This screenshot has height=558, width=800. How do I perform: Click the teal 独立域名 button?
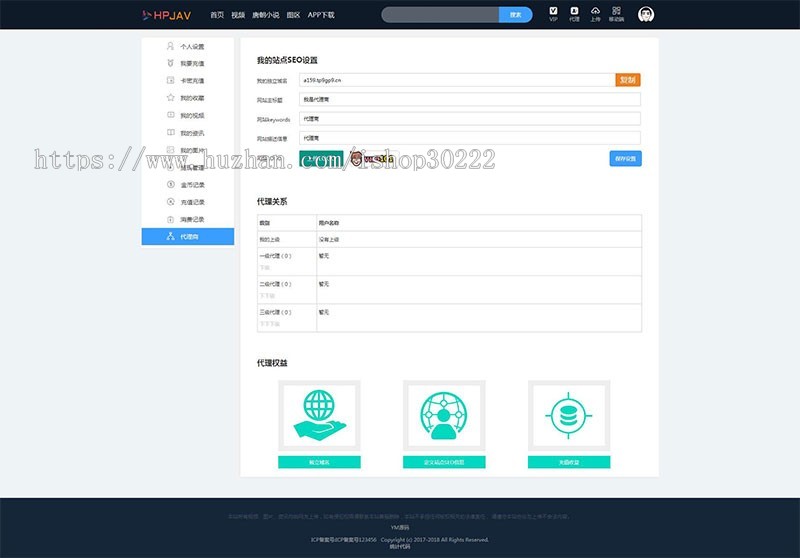tap(319, 462)
